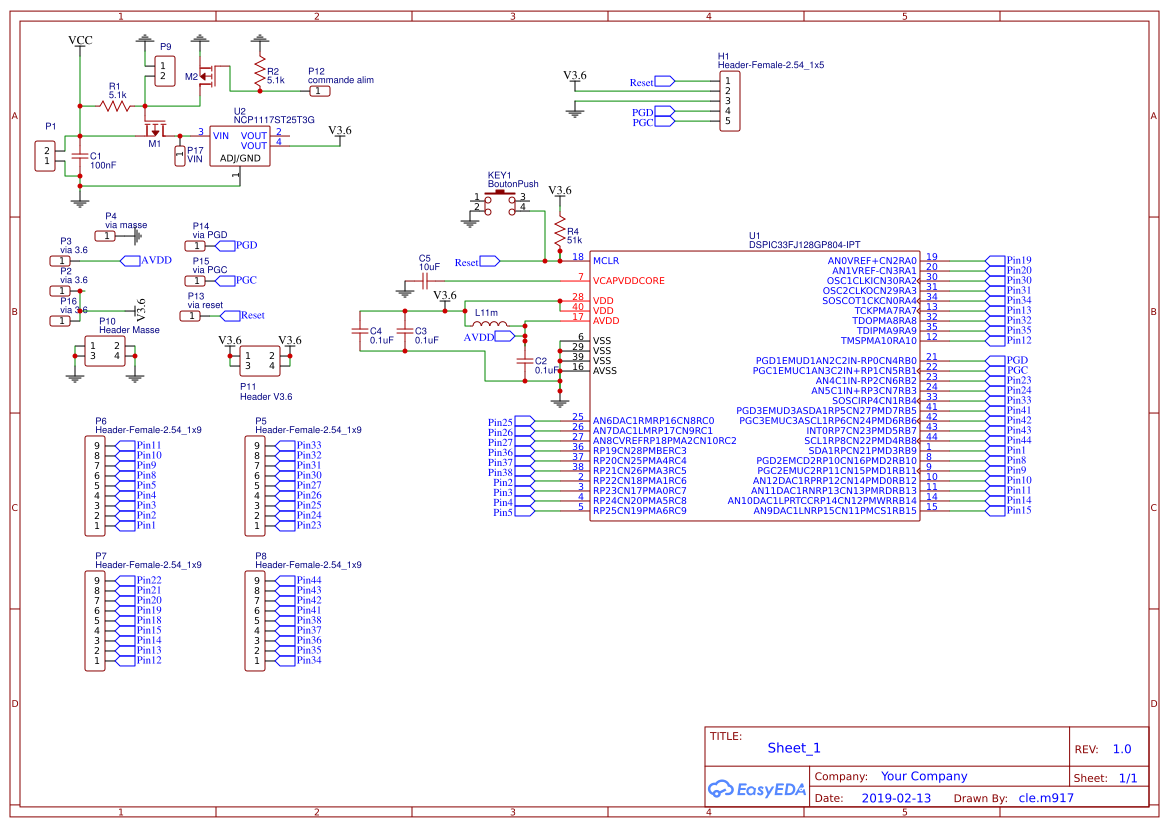Image resolution: width=1169 pixels, height=827 pixels.
Task: Click the Sheet_1 title text
Action: 791,747
